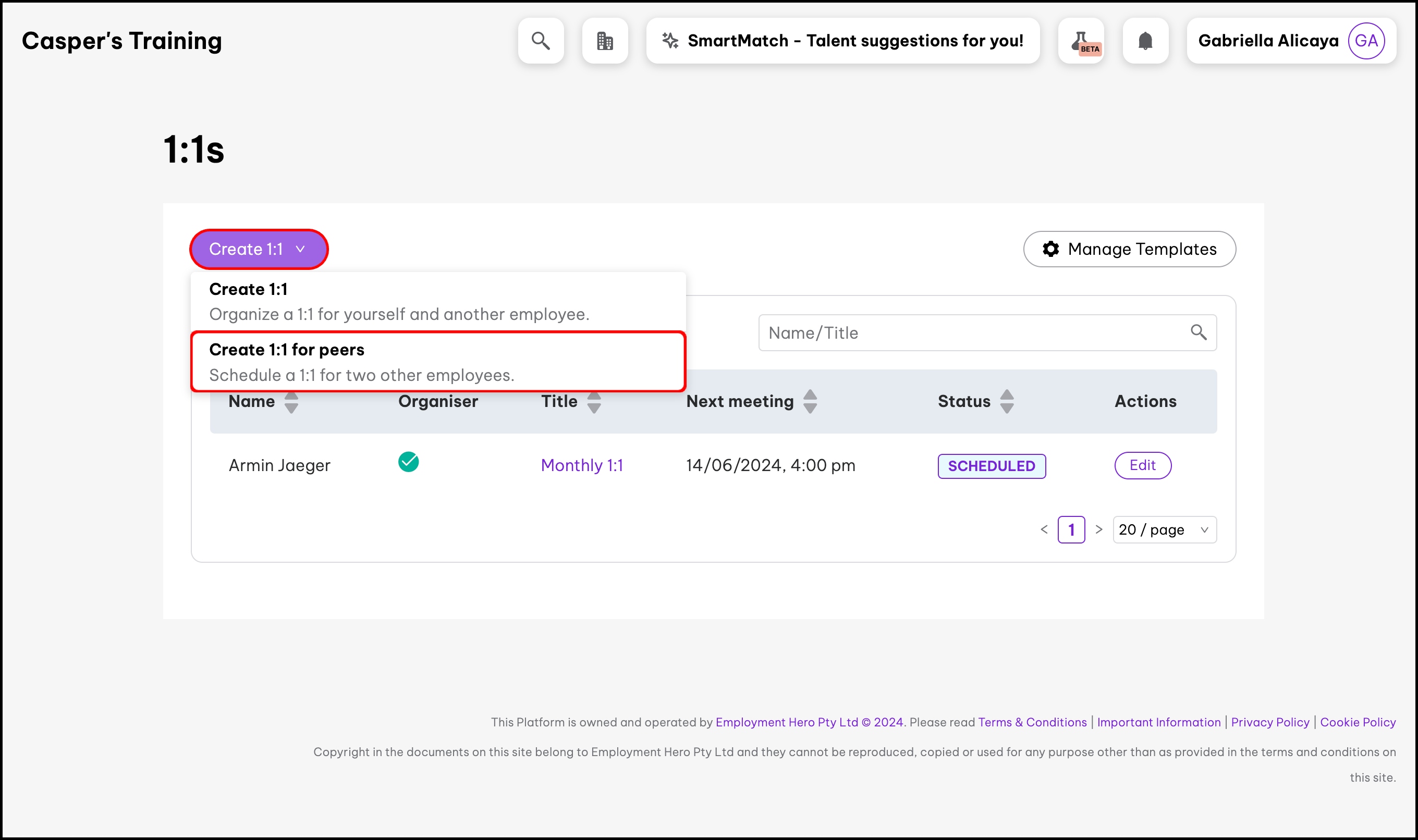
Task: Edit Armin Jaeger's 1:1
Action: click(1142, 465)
